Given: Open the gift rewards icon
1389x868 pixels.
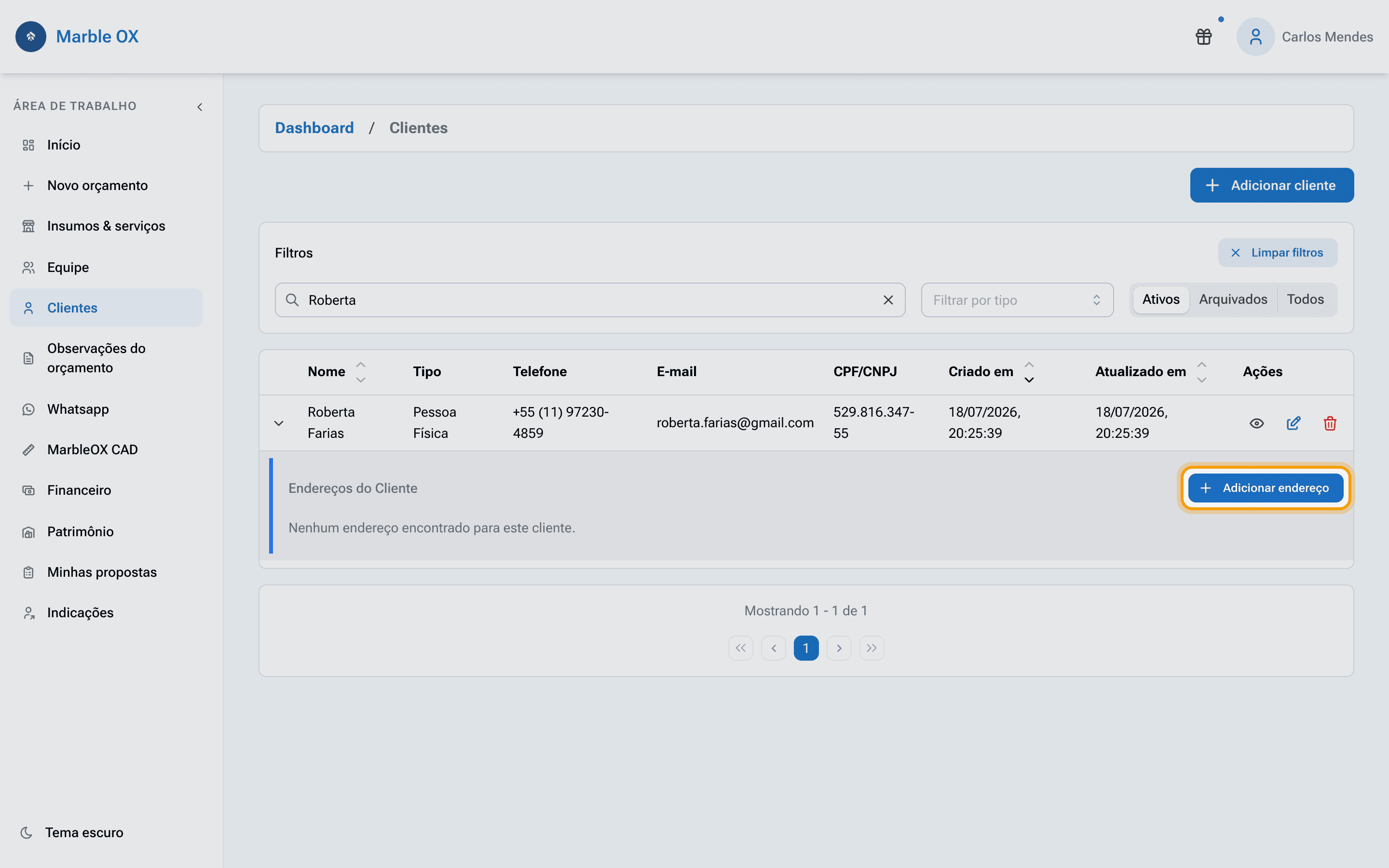Looking at the screenshot, I should pyautogui.click(x=1204, y=37).
